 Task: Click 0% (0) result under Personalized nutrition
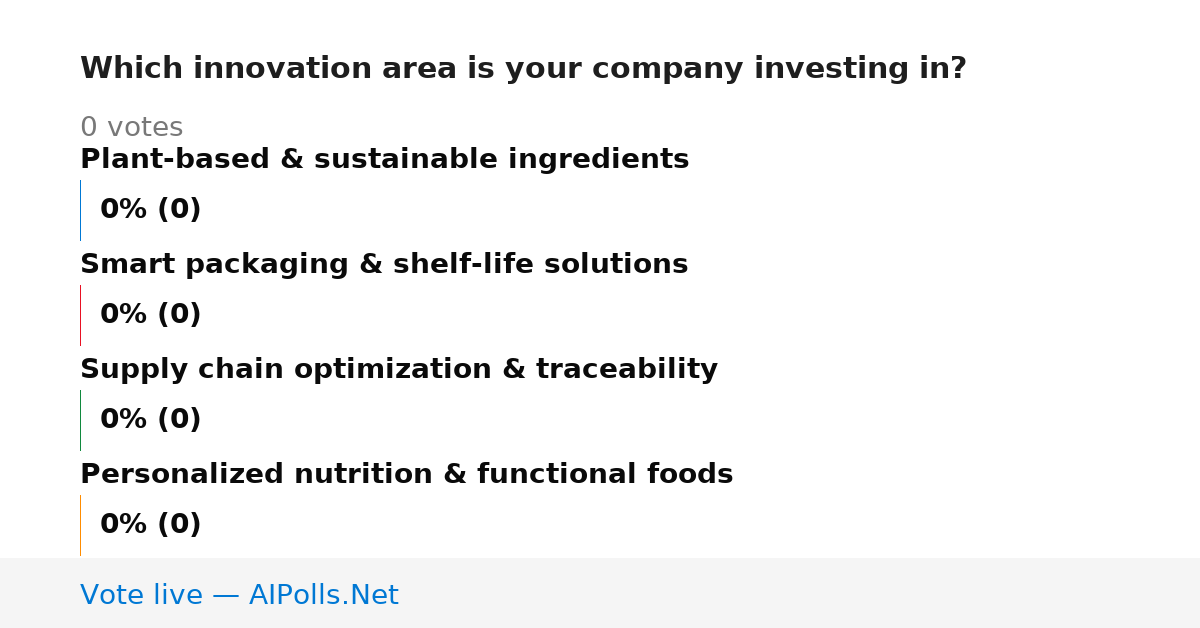pos(150,525)
